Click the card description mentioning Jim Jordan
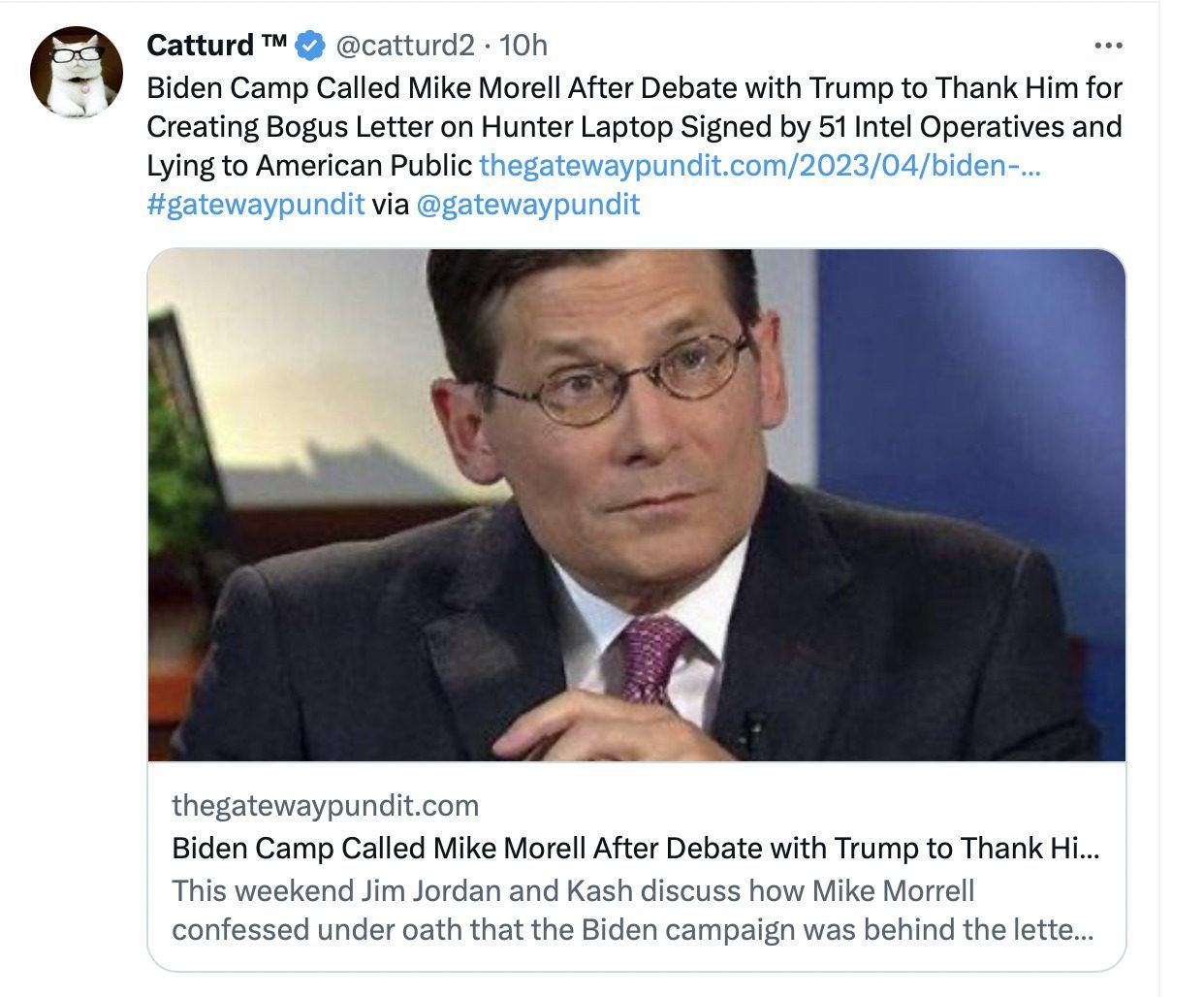1204x997 pixels. point(630,910)
